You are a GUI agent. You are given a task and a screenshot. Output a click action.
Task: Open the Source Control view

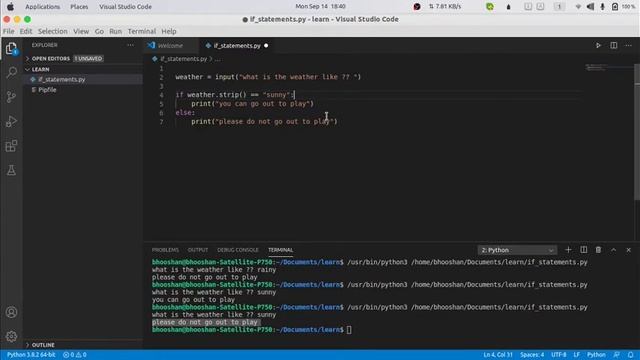pos(11,97)
